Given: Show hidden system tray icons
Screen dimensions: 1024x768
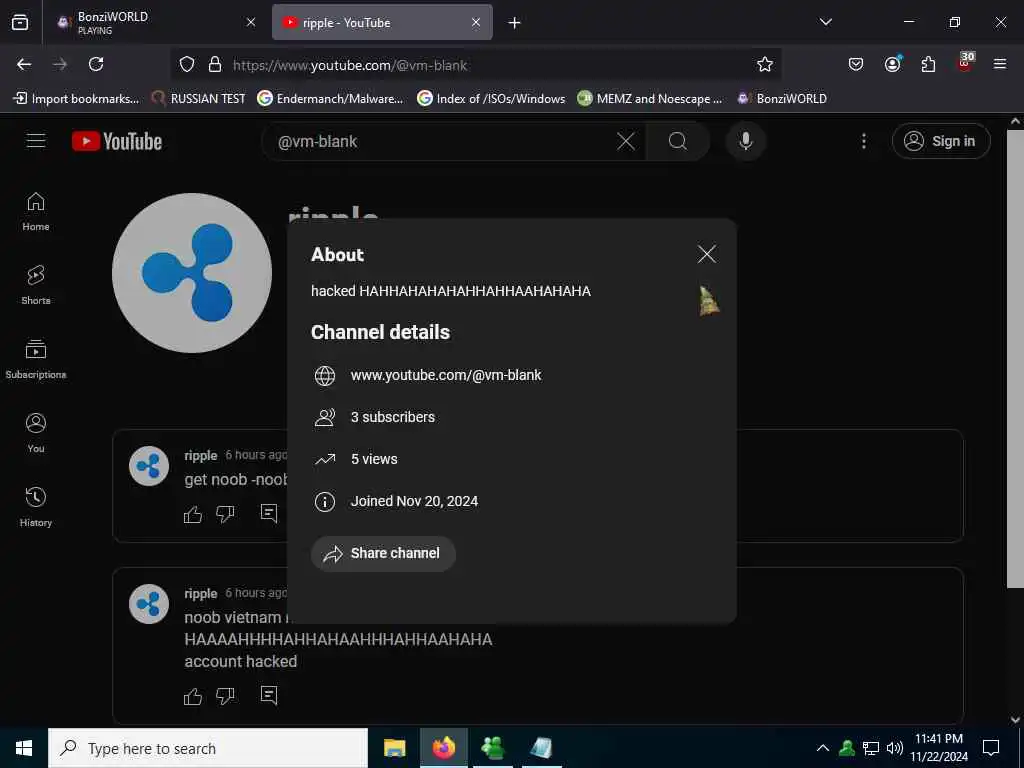Looking at the screenshot, I should 823,748.
